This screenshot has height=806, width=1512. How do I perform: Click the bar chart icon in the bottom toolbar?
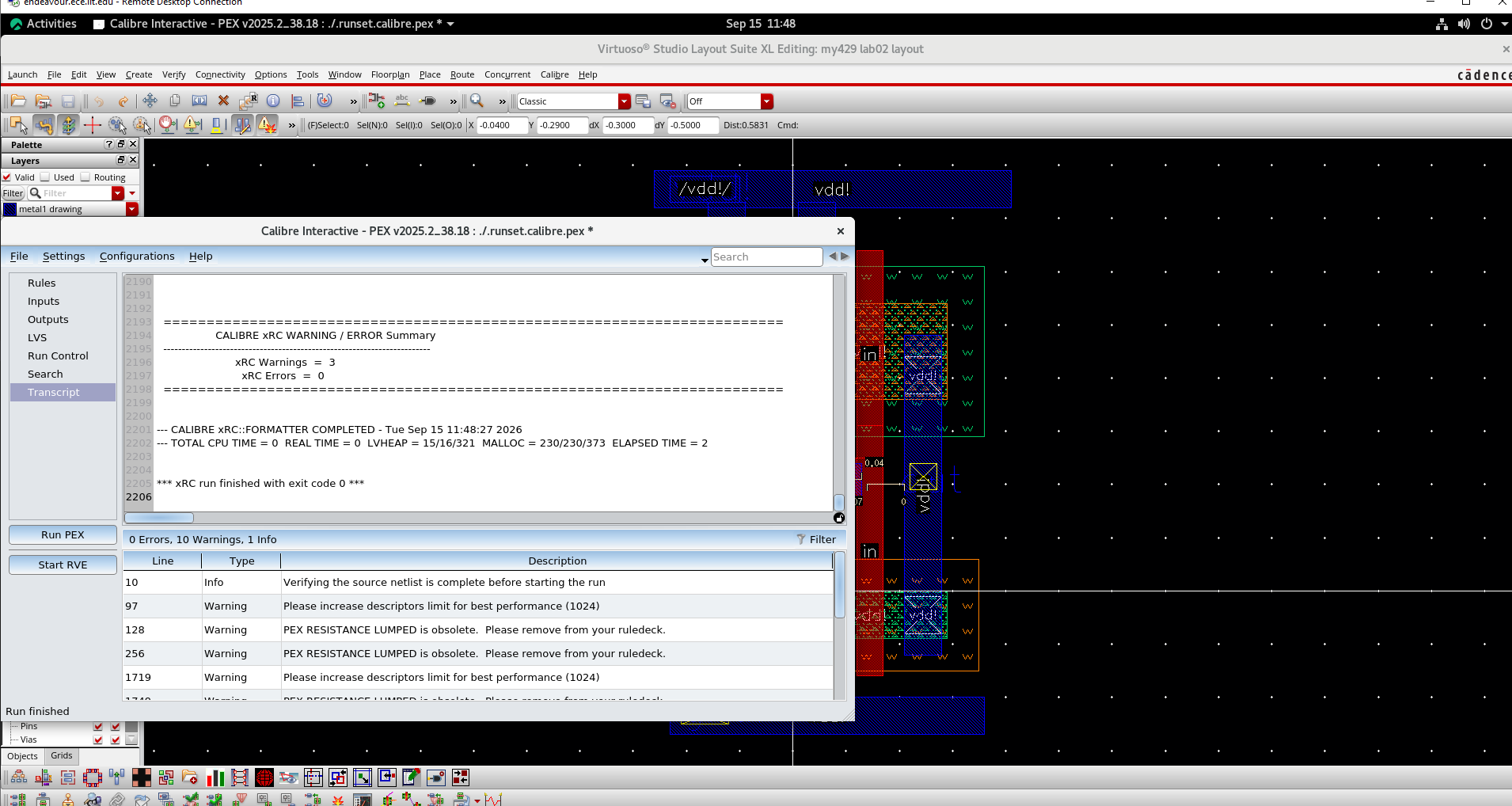point(215,777)
